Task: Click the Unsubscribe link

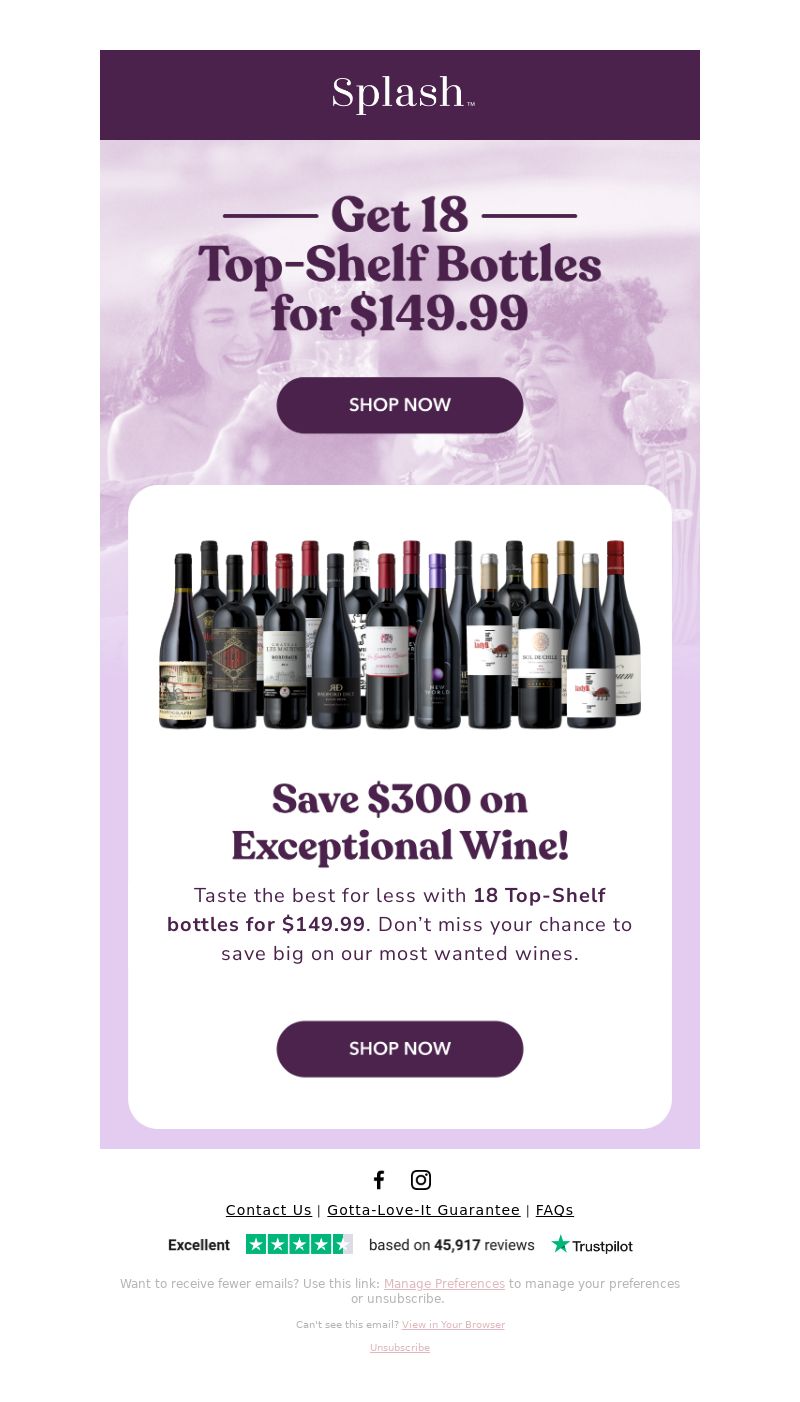Action: coord(400,1348)
